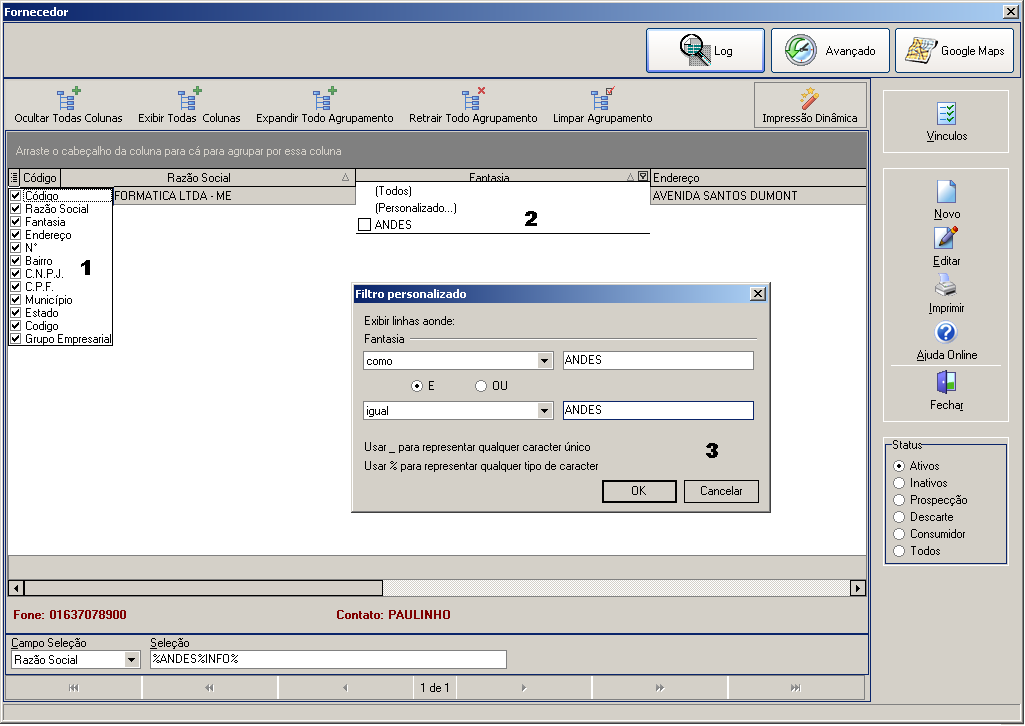Select the Ativos status radio
This screenshot has height=726, width=1025.
(x=899, y=466)
